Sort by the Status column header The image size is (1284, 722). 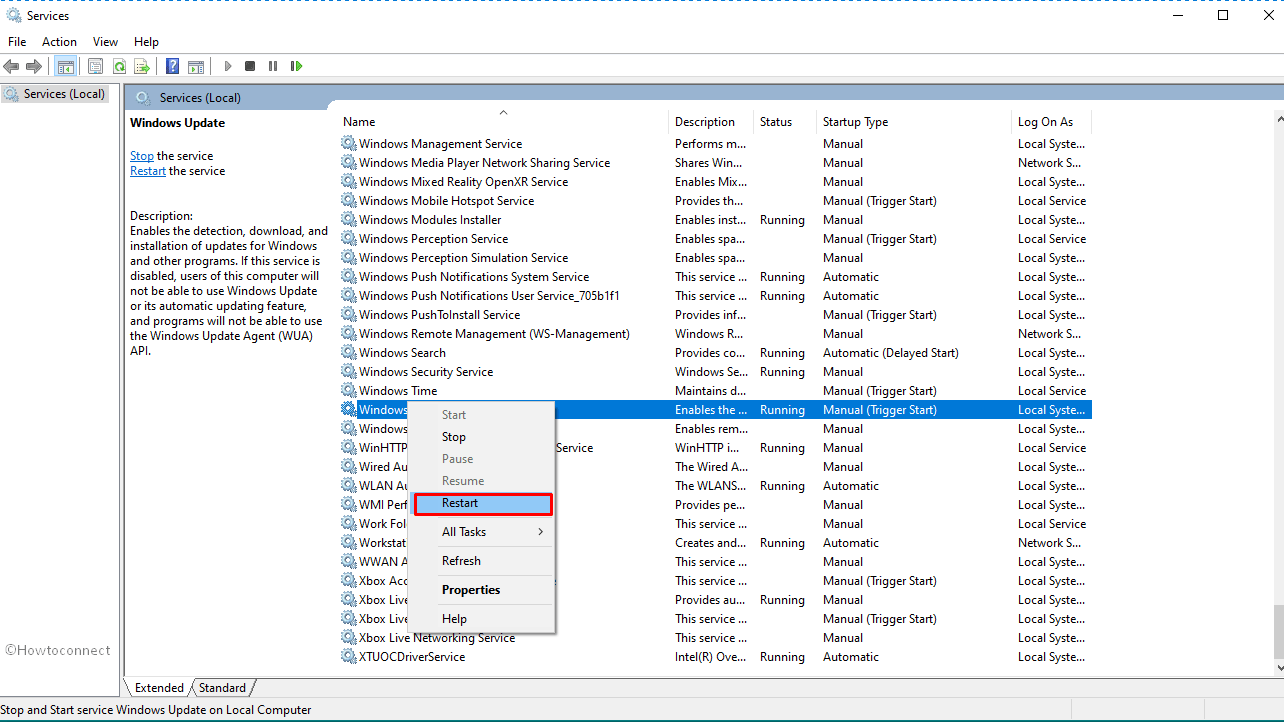785,121
